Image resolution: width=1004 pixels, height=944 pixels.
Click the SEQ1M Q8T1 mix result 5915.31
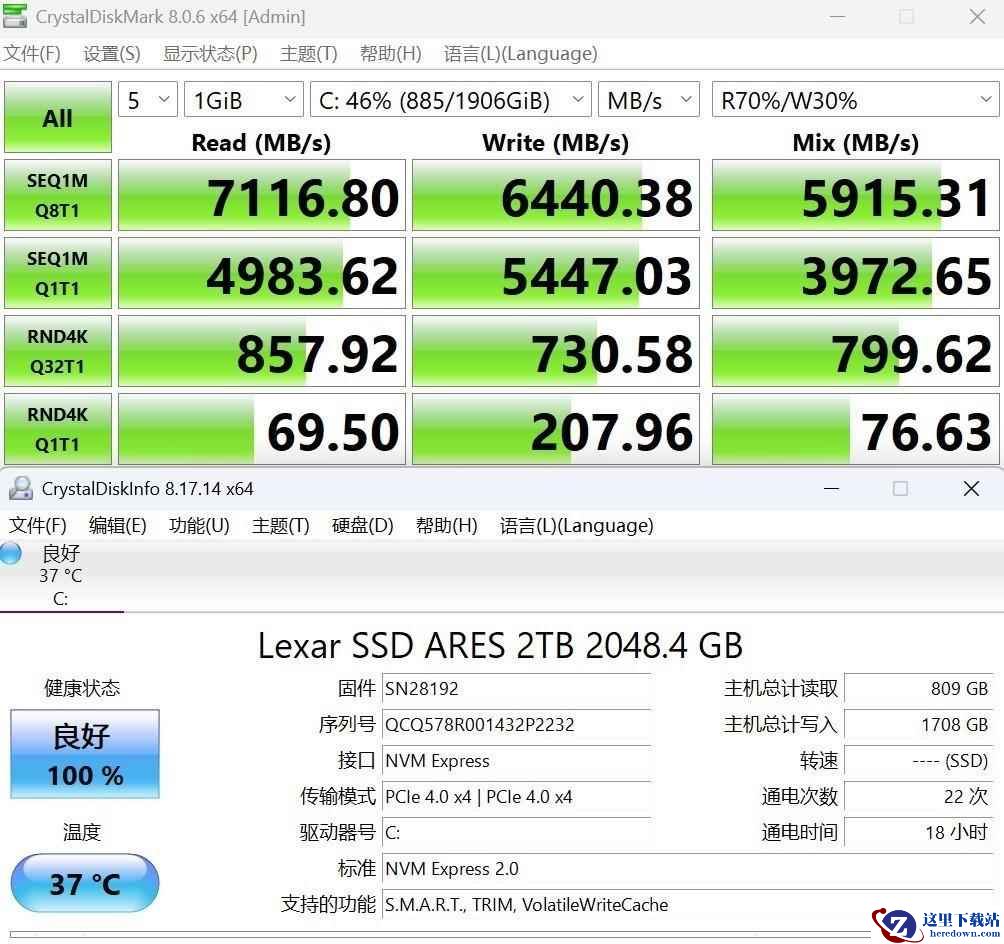tap(855, 195)
